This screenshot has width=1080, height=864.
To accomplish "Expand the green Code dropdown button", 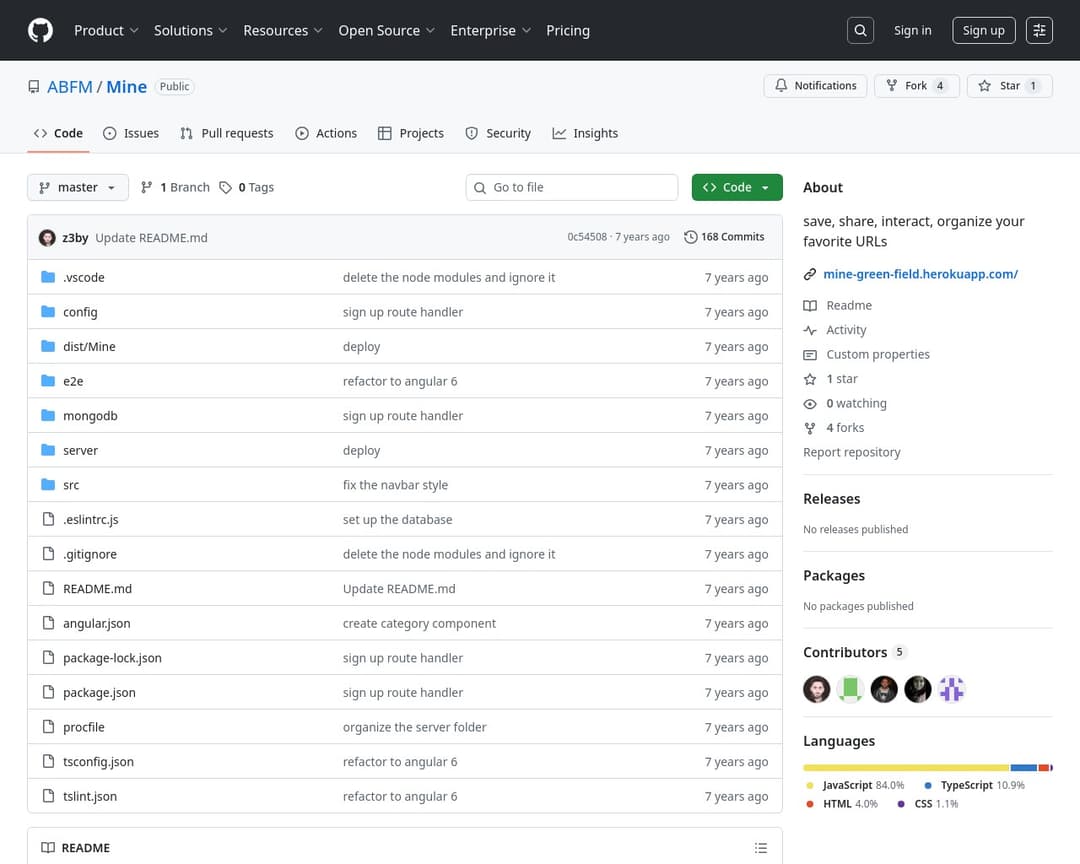I will (x=737, y=188).
